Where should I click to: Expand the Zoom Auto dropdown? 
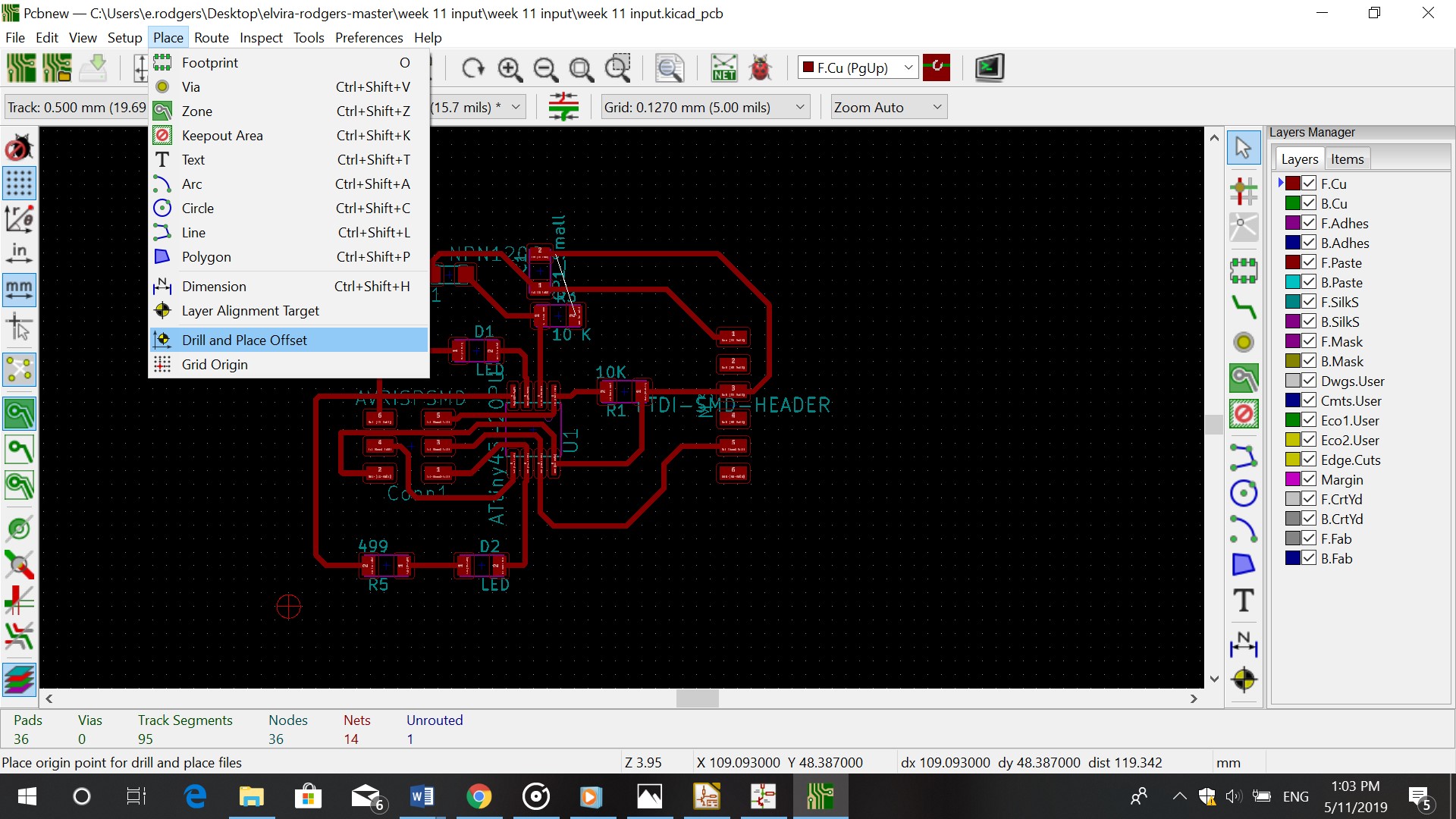coord(937,108)
